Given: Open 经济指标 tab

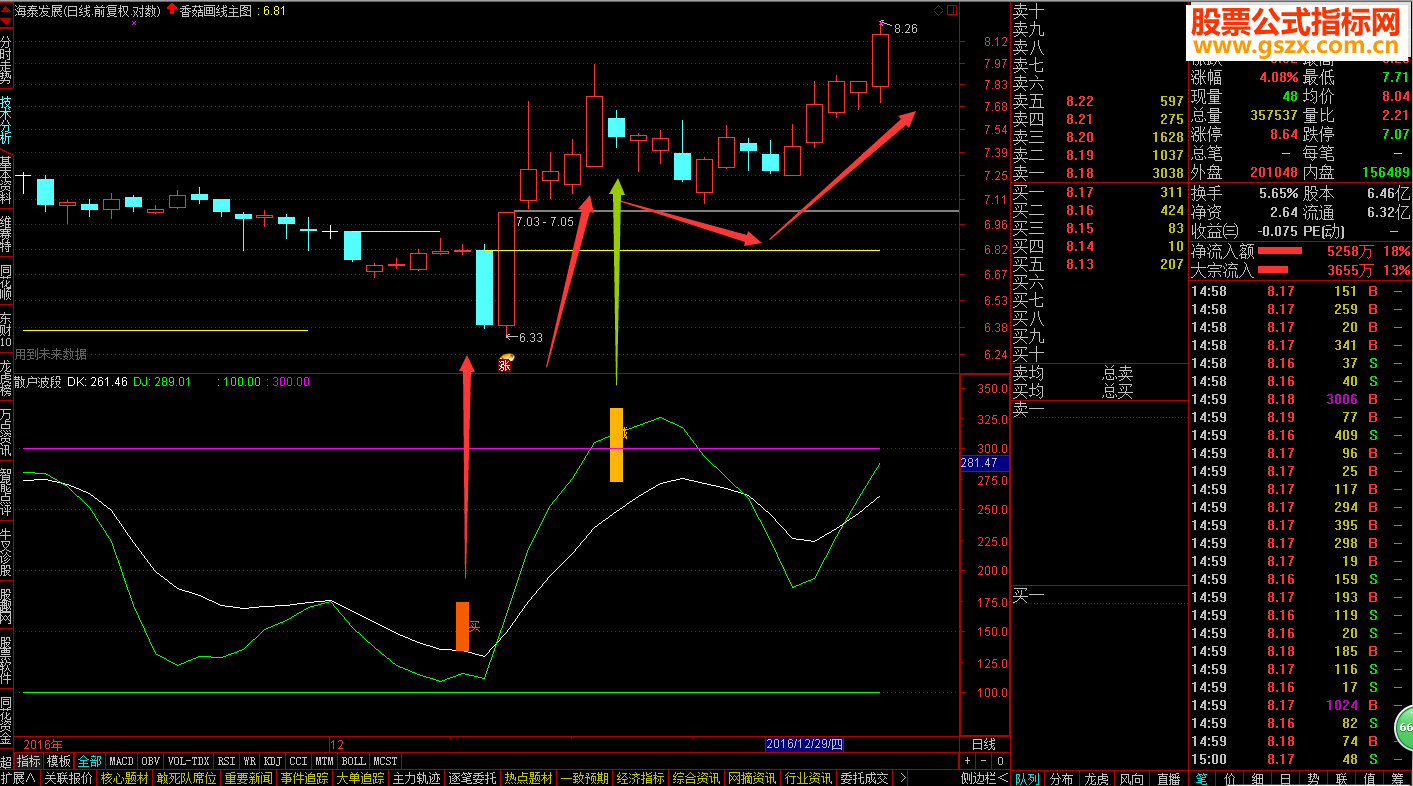Looking at the screenshot, I should click(x=641, y=778).
